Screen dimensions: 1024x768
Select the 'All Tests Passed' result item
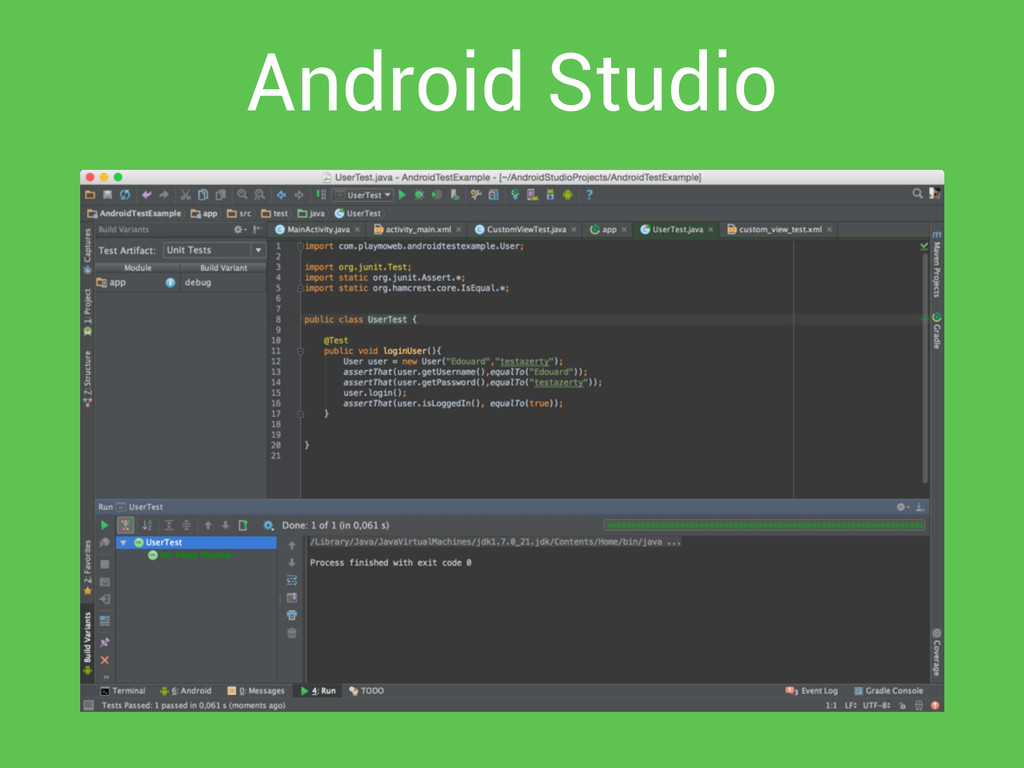click(195, 555)
